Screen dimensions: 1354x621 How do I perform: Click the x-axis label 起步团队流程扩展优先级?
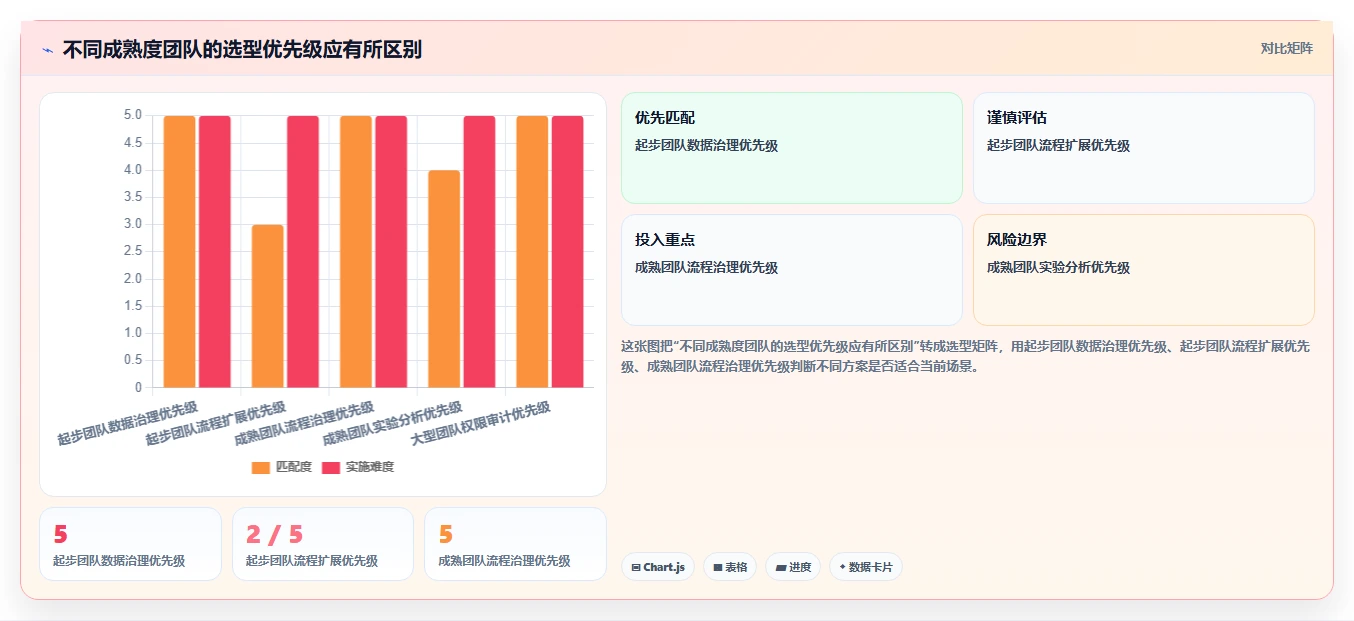[216, 423]
